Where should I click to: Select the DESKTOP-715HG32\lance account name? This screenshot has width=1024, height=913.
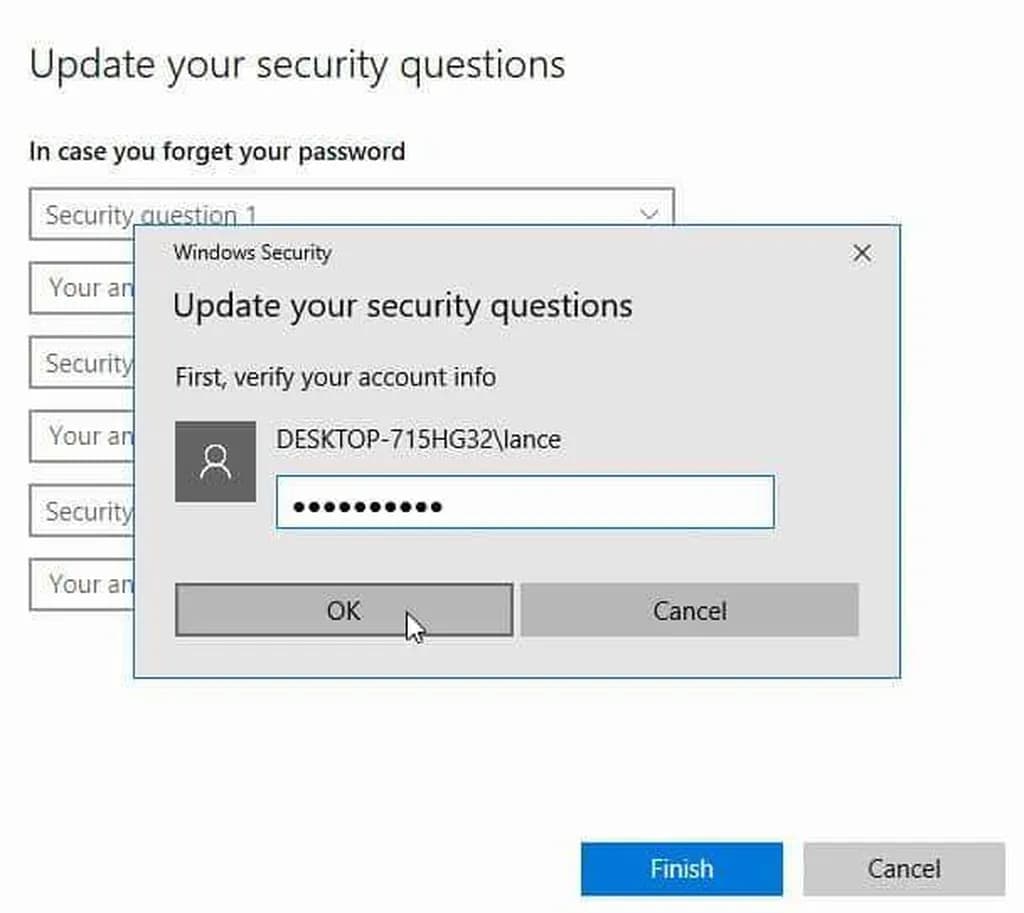(x=418, y=439)
